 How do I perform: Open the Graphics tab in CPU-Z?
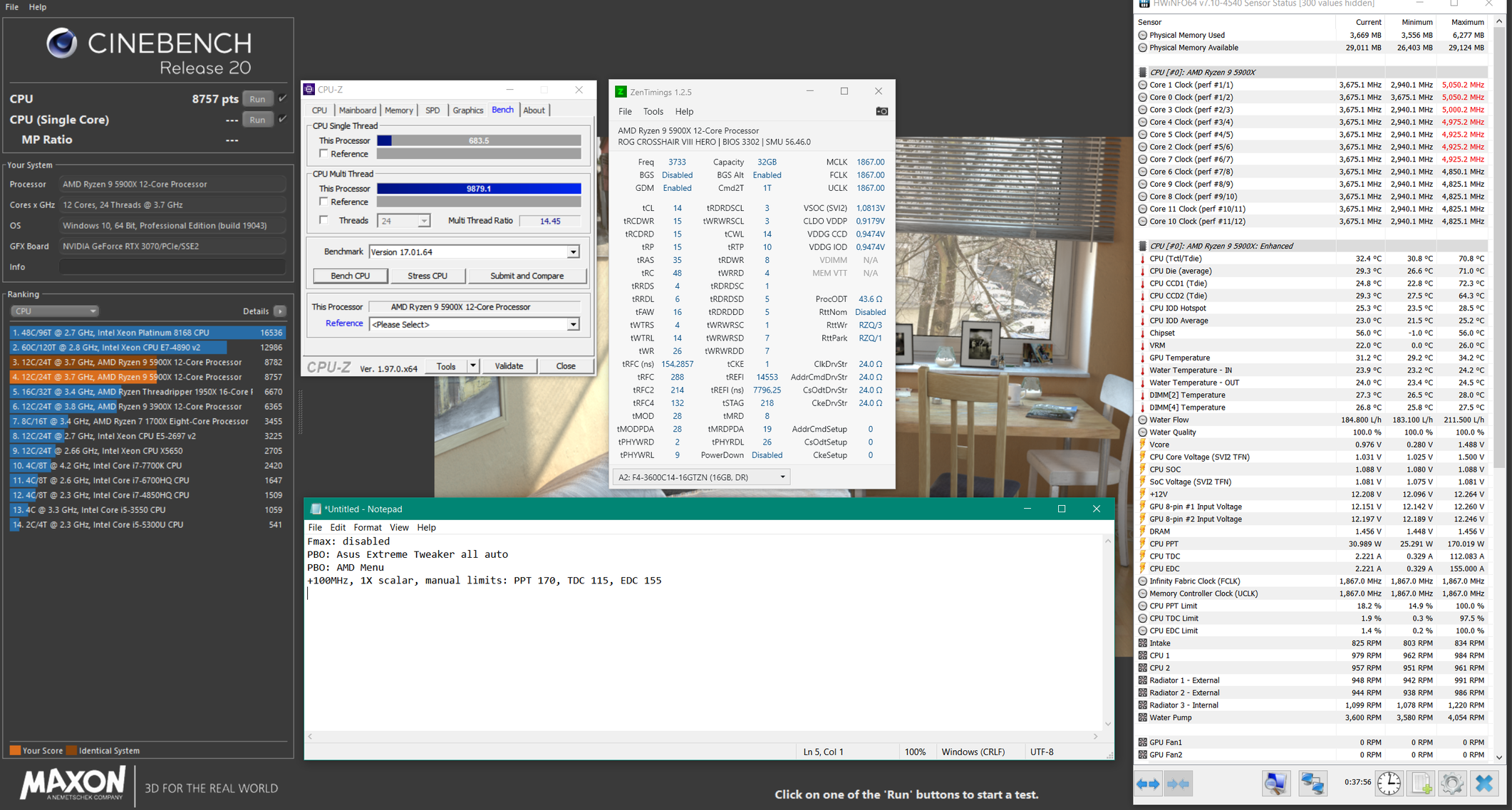click(x=467, y=110)
